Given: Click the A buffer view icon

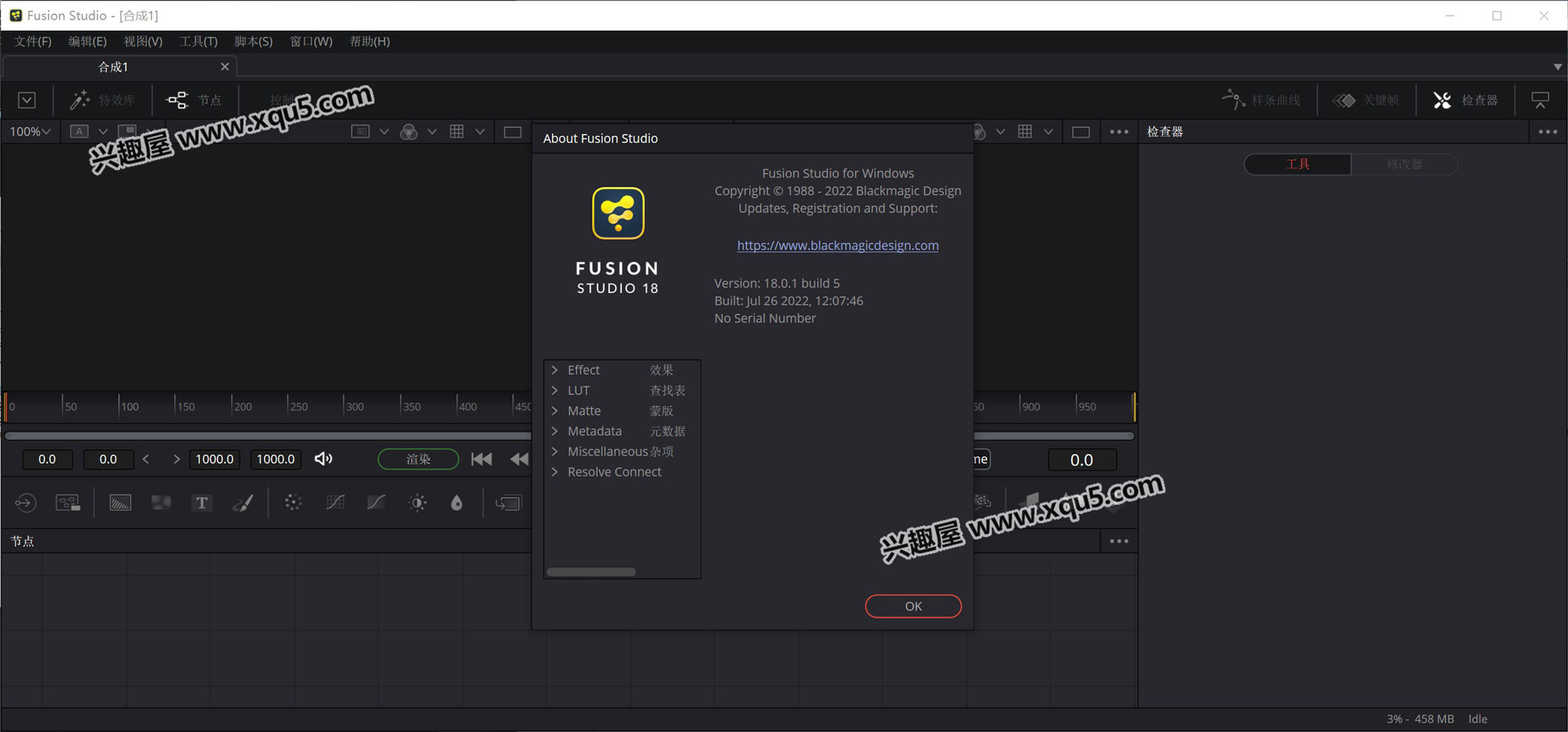Looking at the screenshot, I should 79,132.
